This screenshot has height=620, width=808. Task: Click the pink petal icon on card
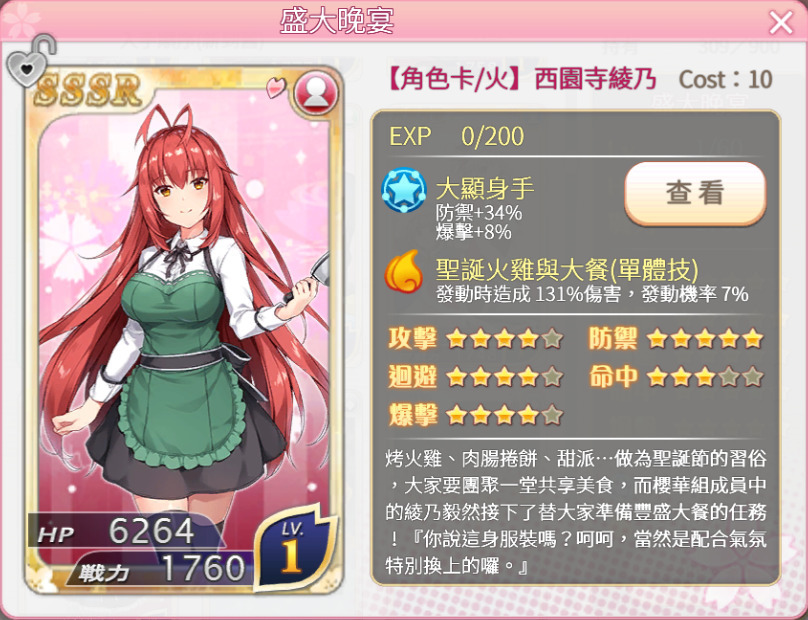click(x=277, y=87)
